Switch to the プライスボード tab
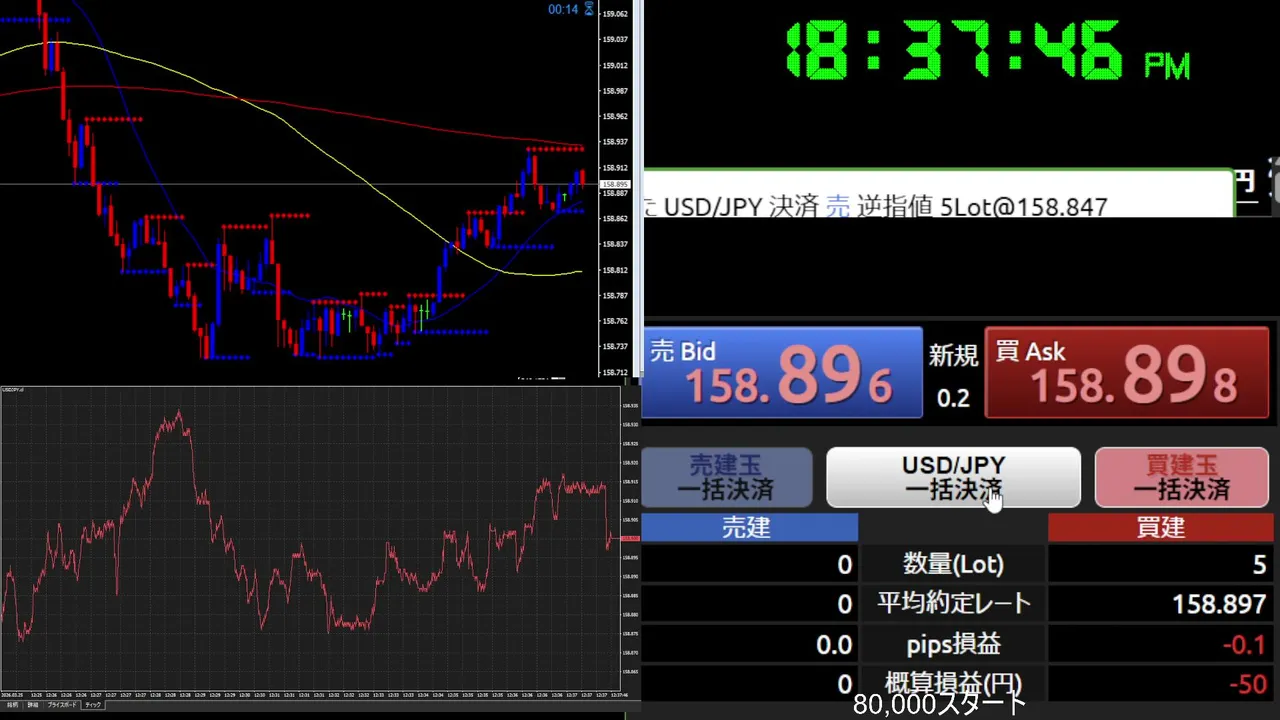The image size is (1280, 720). (62, 705)
